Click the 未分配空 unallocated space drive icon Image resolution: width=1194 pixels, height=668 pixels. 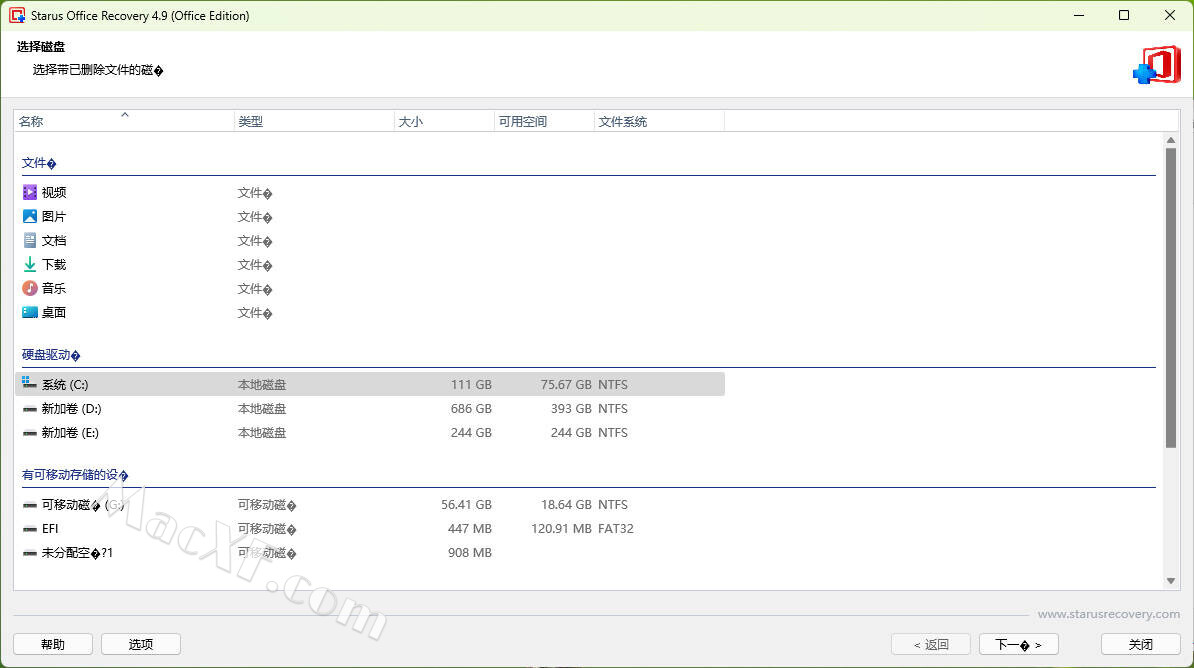coord(30,553)
